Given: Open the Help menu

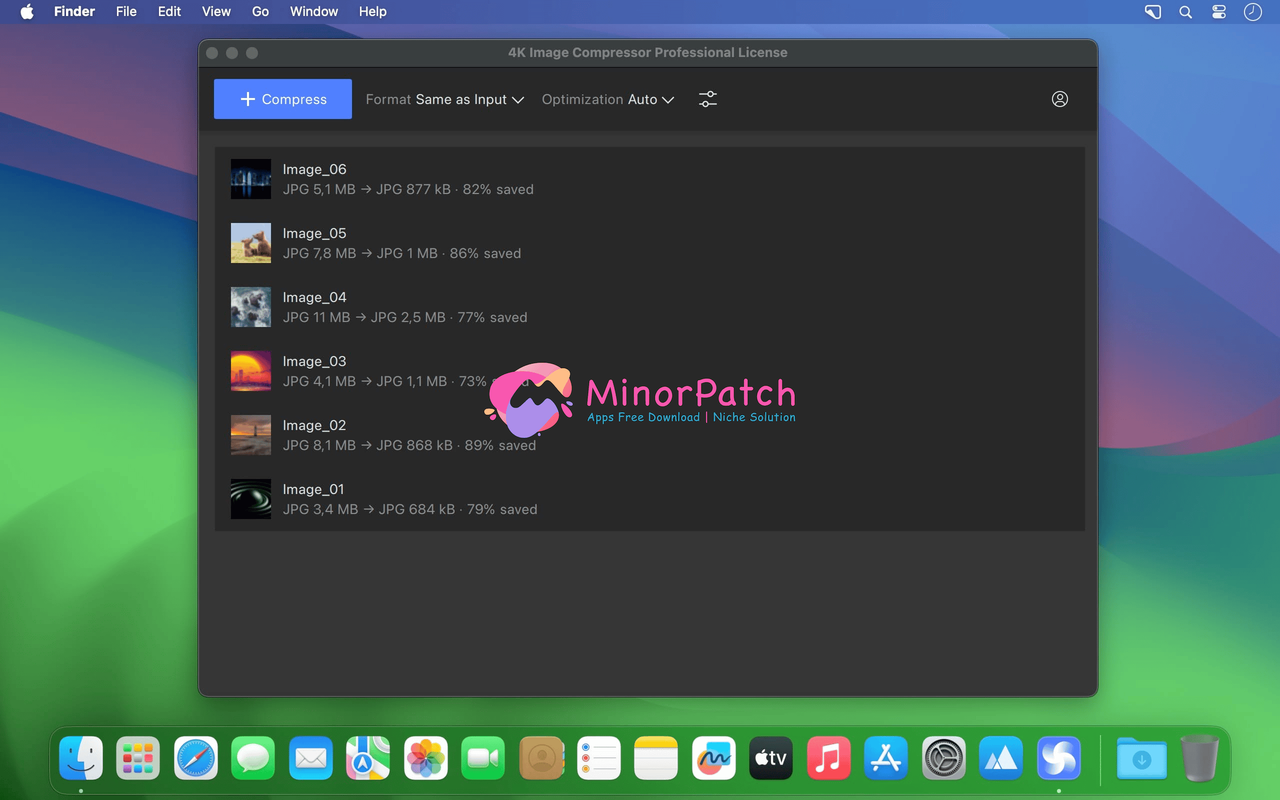Looking at the screenshot, I should pos(372,12).
